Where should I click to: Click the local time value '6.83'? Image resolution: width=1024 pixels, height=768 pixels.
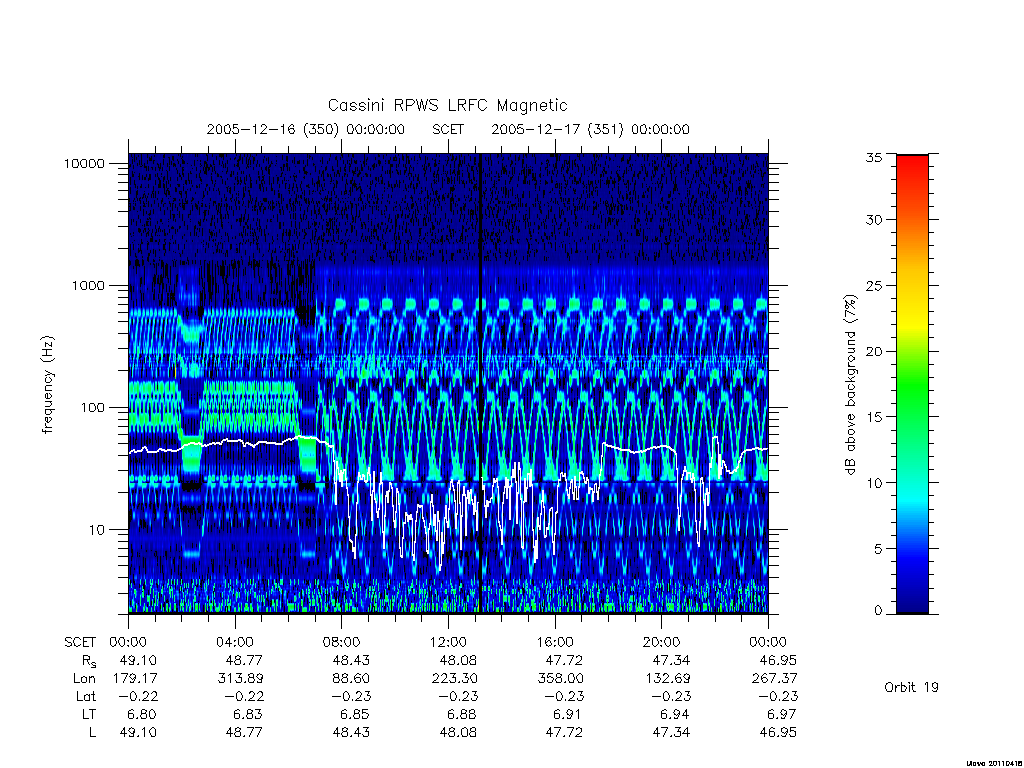[x=248, y=714]
